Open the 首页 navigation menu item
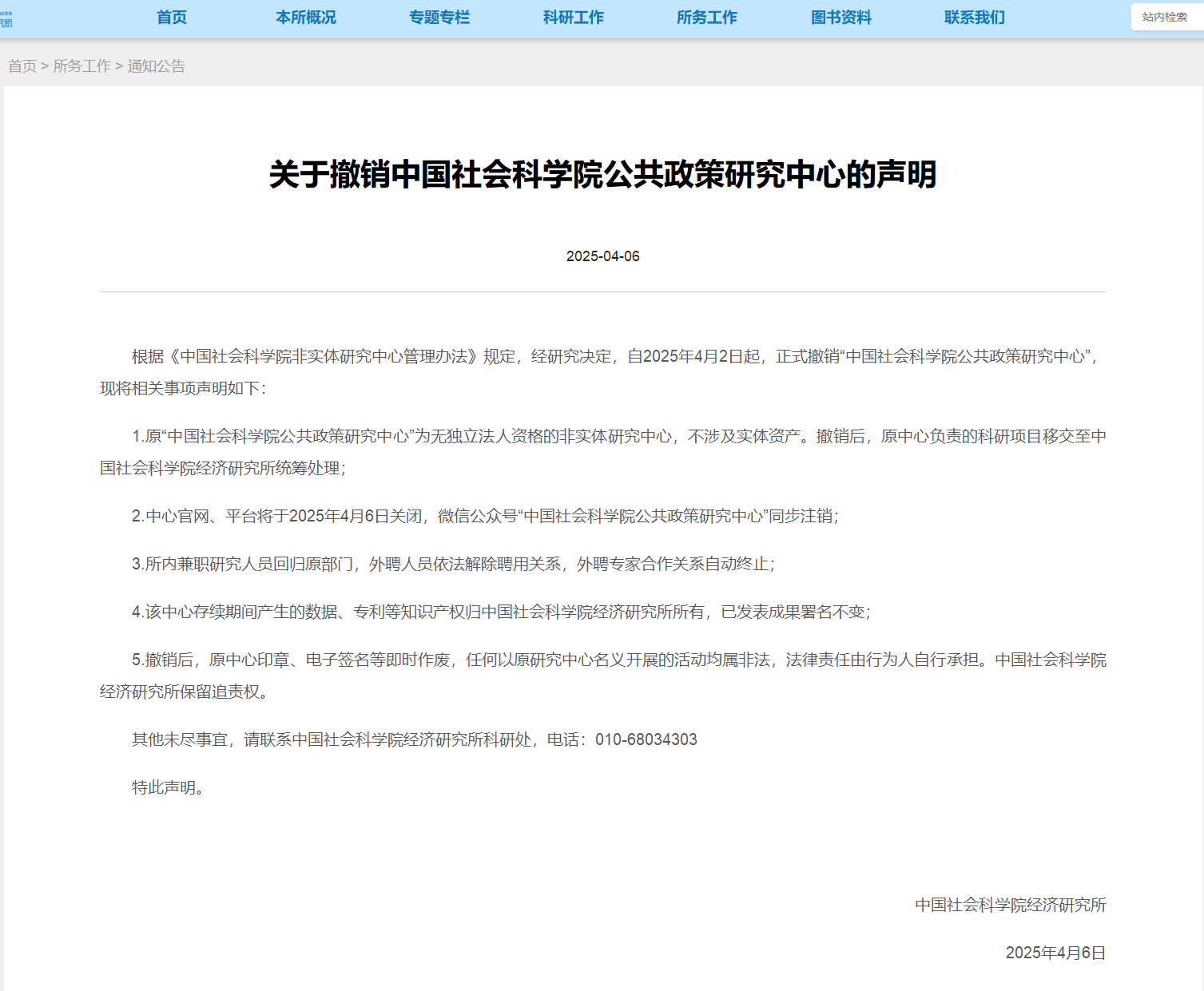This screenshot has width=1204, height=991. [x=172, y=18]
